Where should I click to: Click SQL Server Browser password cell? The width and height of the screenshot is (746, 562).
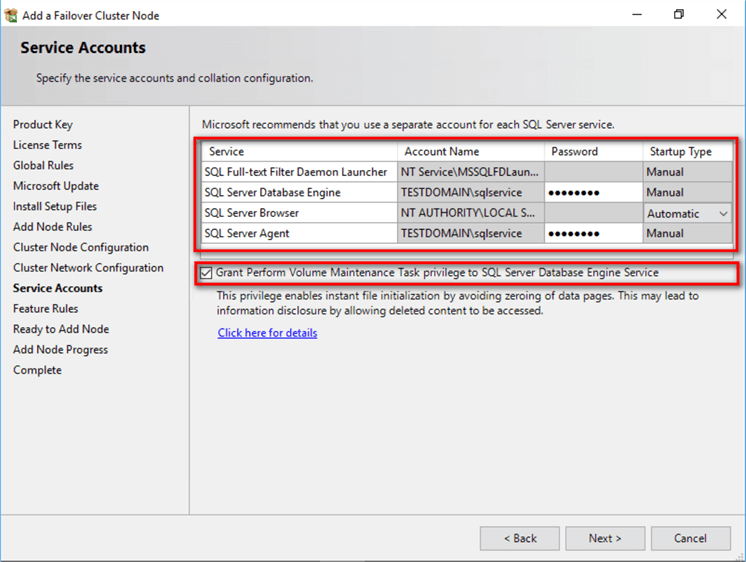coord(593,213)
